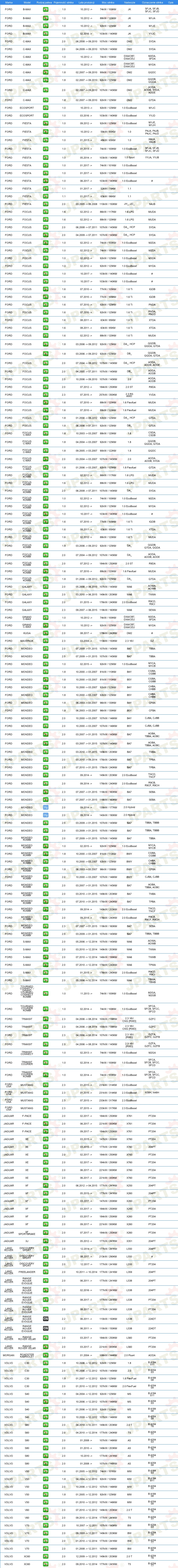Click the fuel icon in the Jaguar XJ row

tap(46, 1241)
